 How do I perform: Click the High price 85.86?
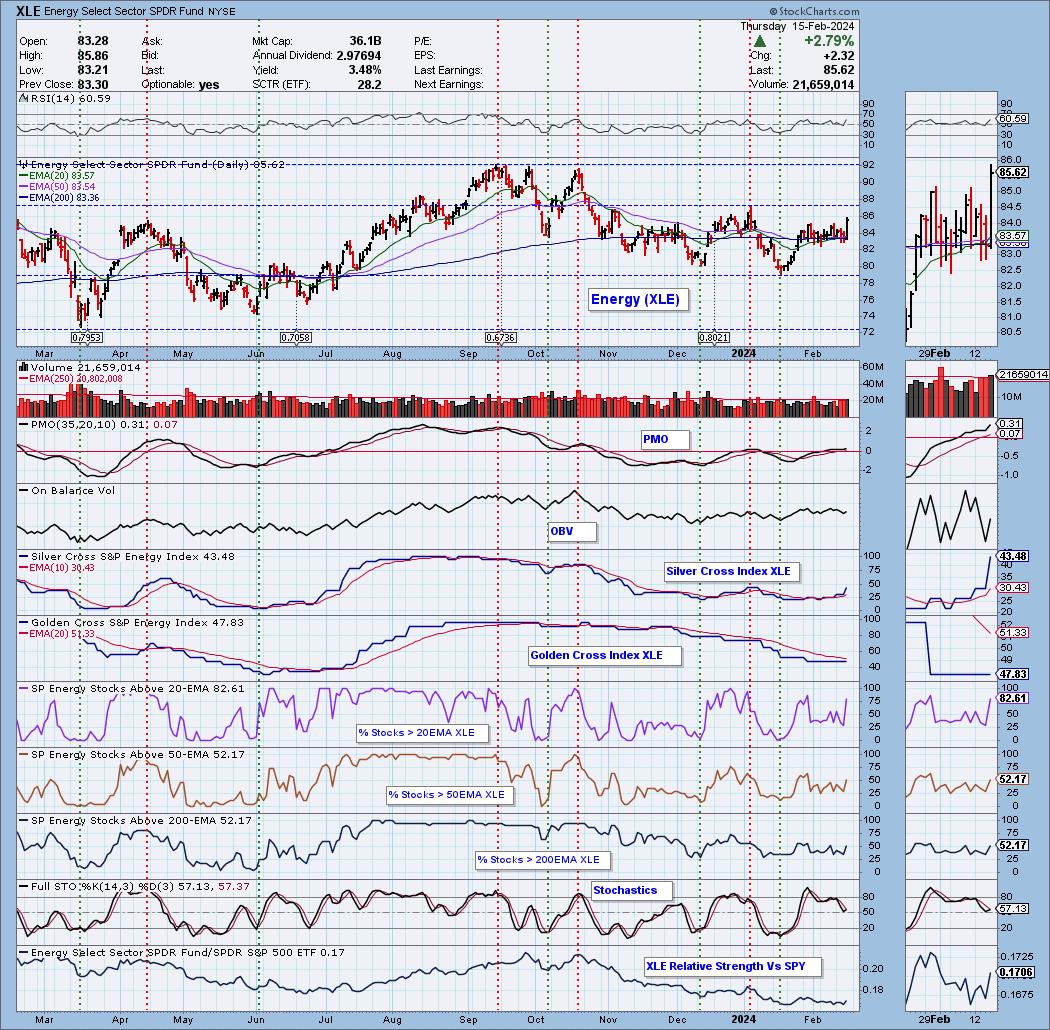pyautogui.click(x=93, y=56)
